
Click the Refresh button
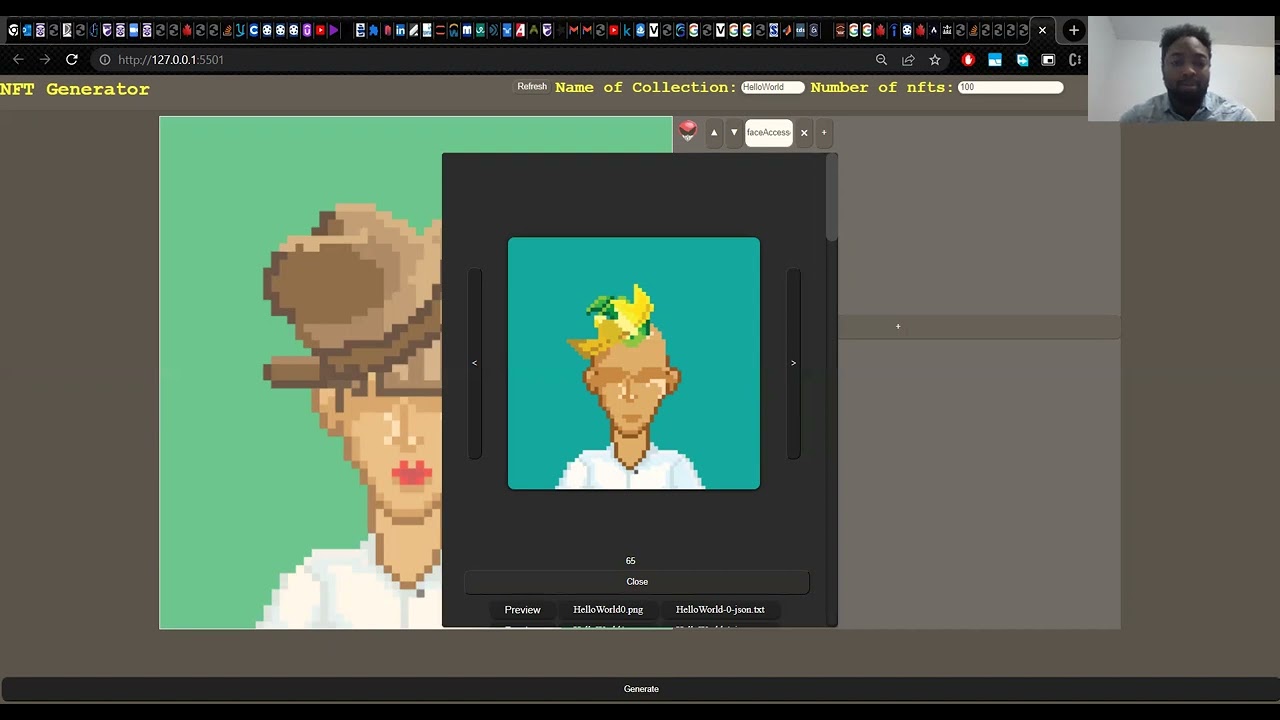click(x=532, y=87)
